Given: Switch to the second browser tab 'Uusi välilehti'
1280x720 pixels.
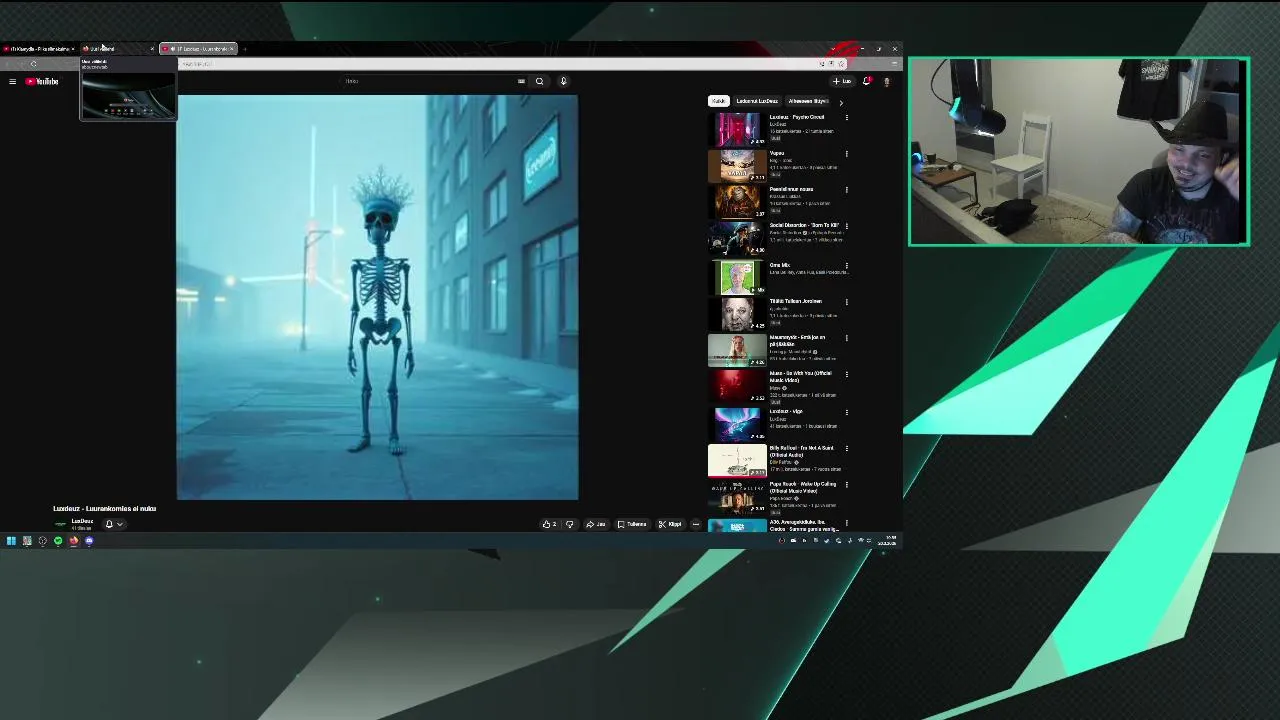Looking at the screenshot, I should pos(116,48).
